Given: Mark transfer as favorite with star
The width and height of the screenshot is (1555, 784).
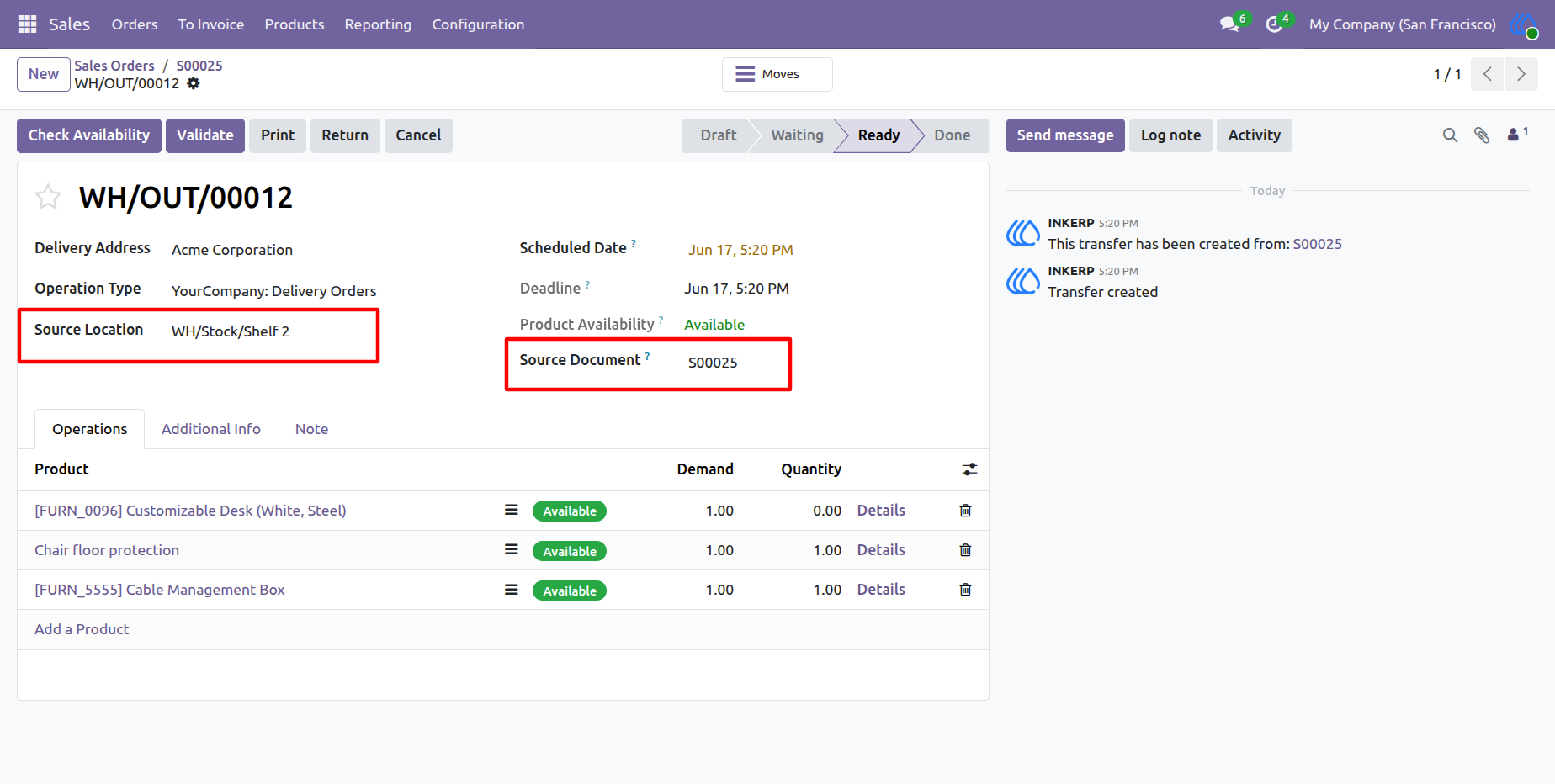Looking at the screenshot, I should point(48,197).
